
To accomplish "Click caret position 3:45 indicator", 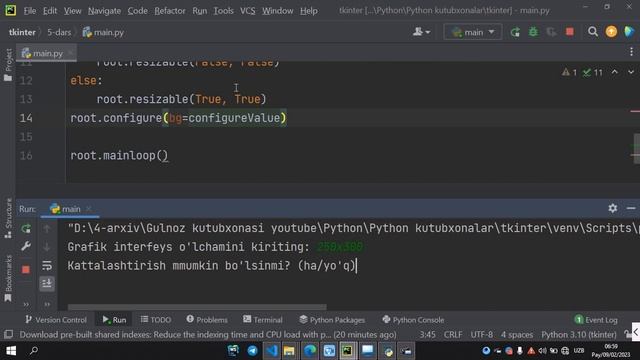I will tap(427, 335).
